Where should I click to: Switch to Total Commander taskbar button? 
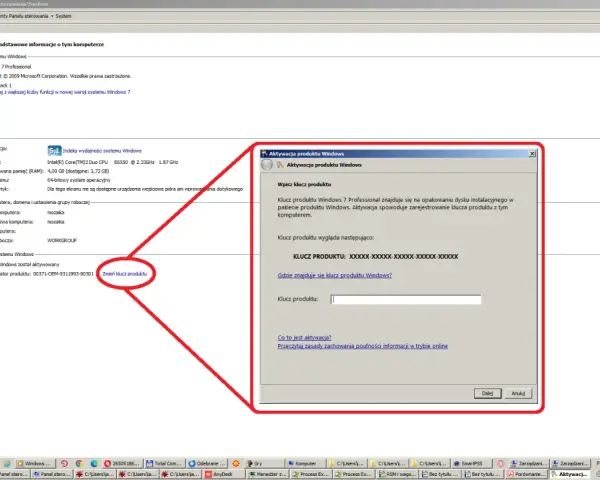coord(165,464)
